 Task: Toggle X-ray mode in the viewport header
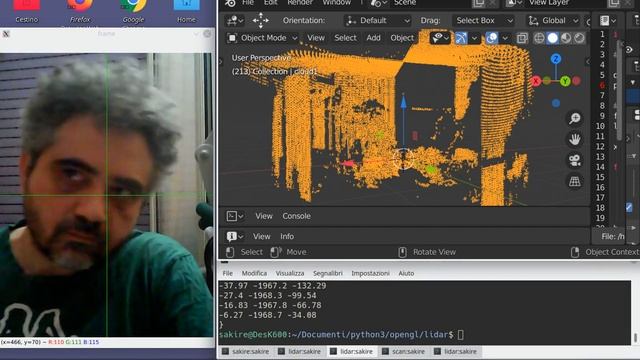(x=522, y=38)
